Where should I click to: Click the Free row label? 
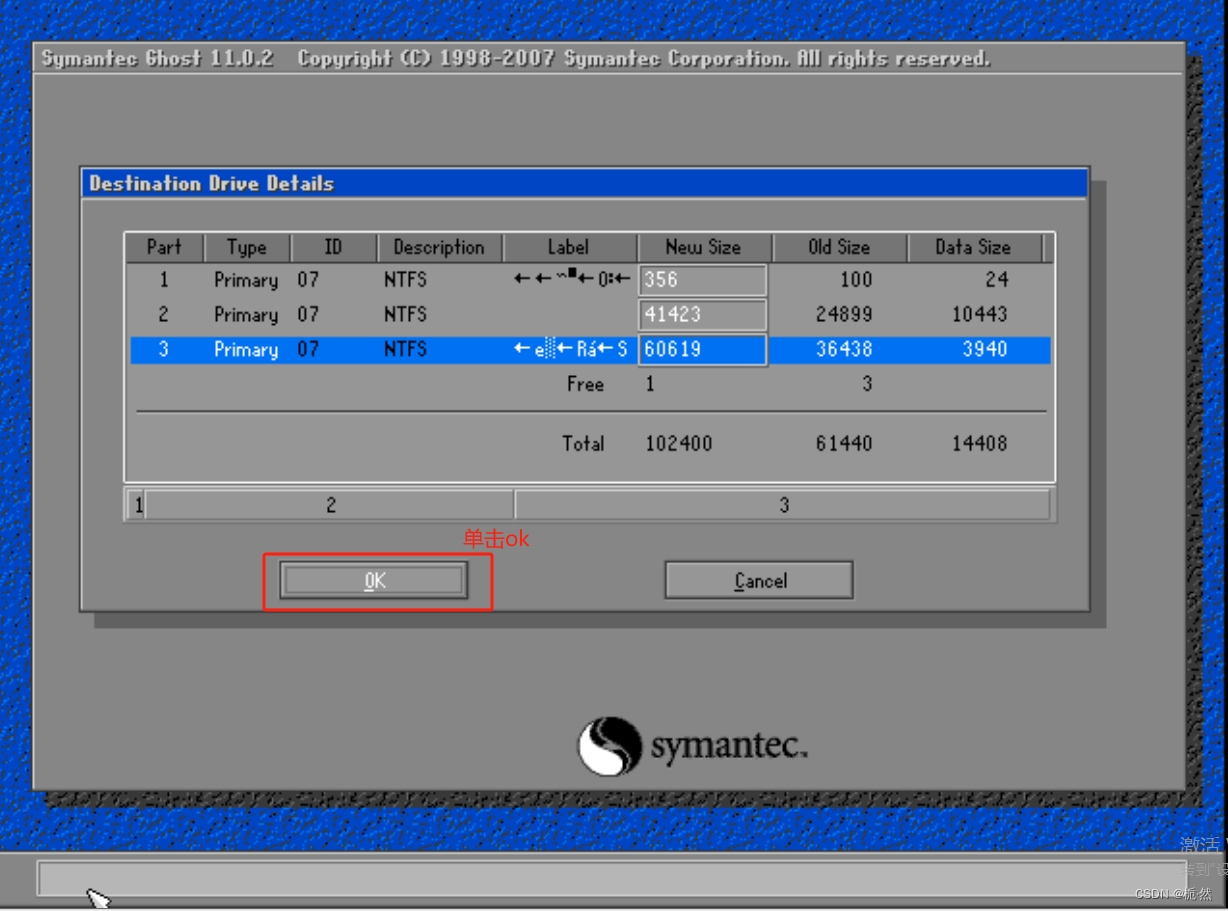point(586,384)
